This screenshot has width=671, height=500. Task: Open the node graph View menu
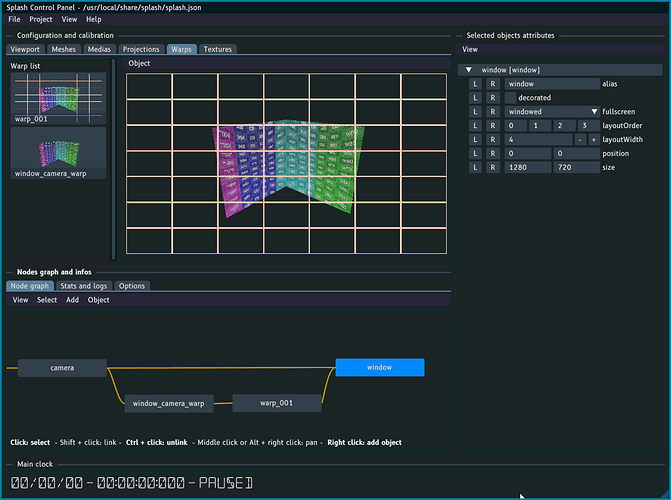20,300
